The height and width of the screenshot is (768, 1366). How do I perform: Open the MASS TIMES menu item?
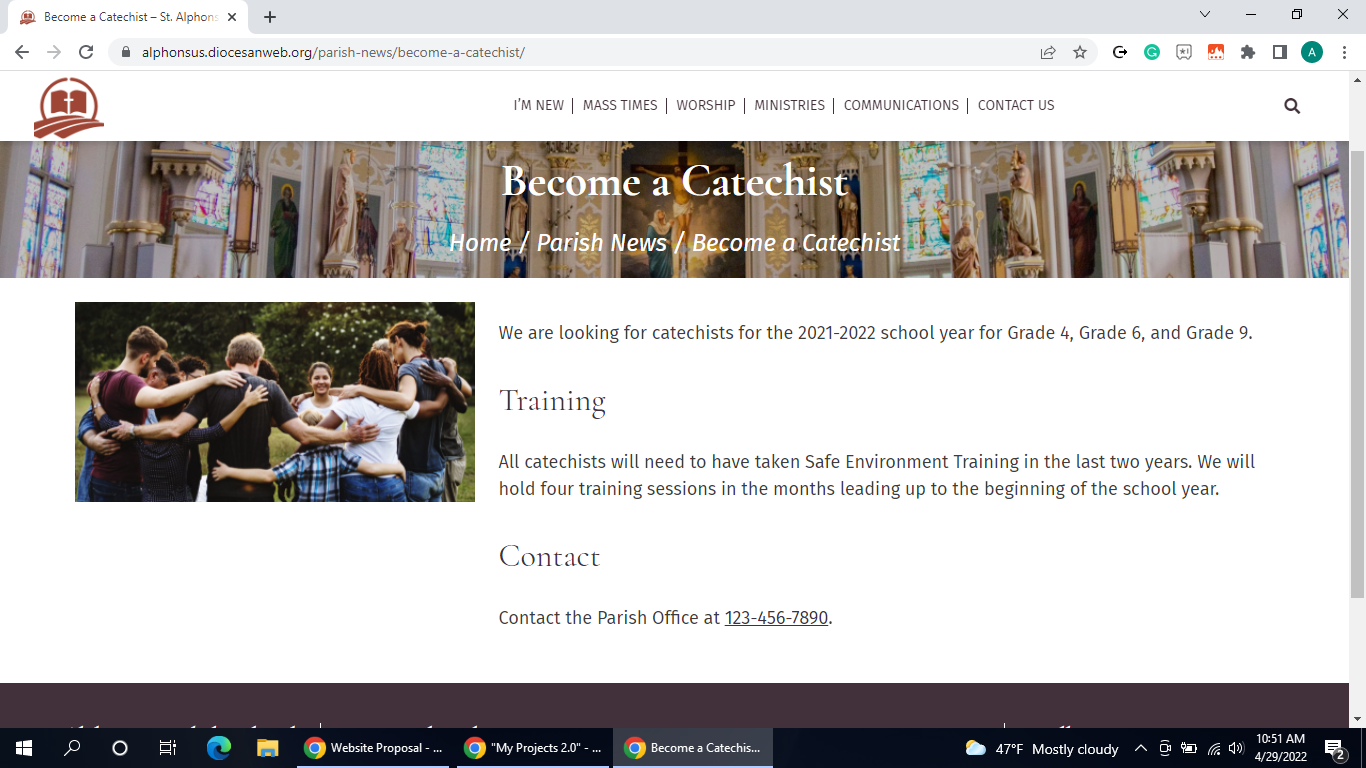click(620, 105)
